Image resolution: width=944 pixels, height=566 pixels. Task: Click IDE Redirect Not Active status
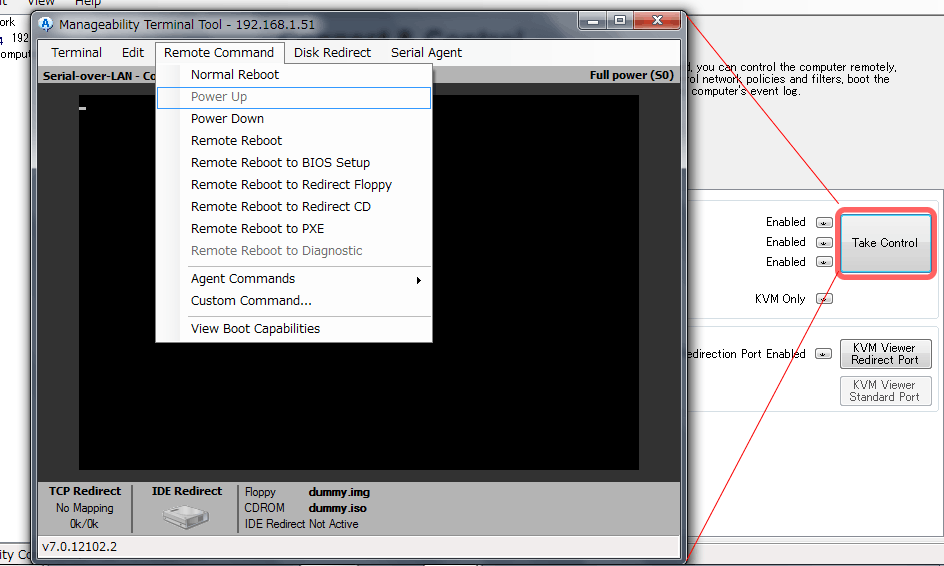pyautogui.click(x=301, y=524)
